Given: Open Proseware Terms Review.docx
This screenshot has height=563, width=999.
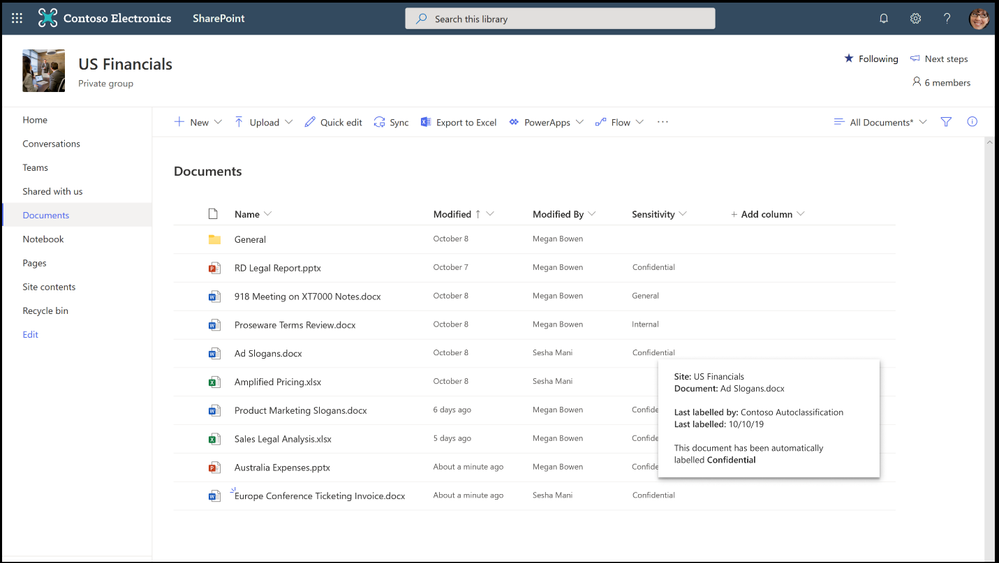Looking at the screenshot, I should [295, 325].
